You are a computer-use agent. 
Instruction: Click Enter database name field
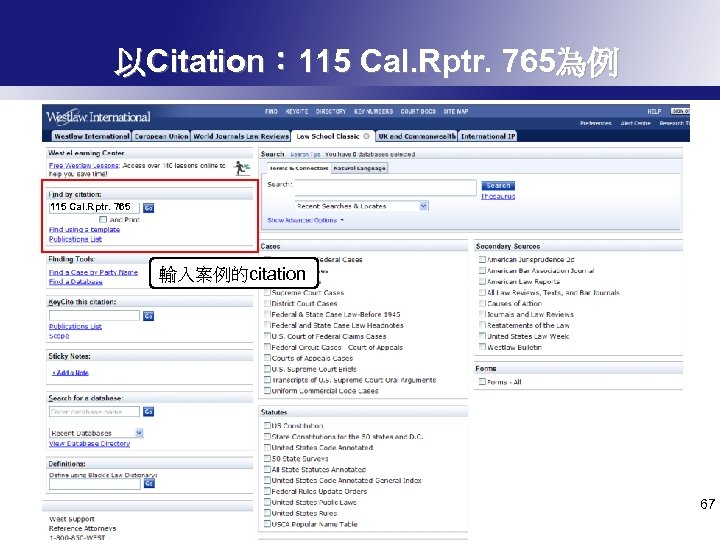[x=94, y=411]
